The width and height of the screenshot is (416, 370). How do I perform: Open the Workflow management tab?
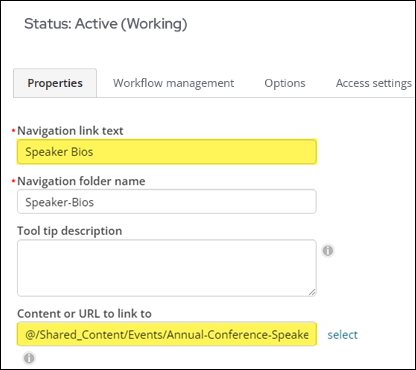point(173,83)
